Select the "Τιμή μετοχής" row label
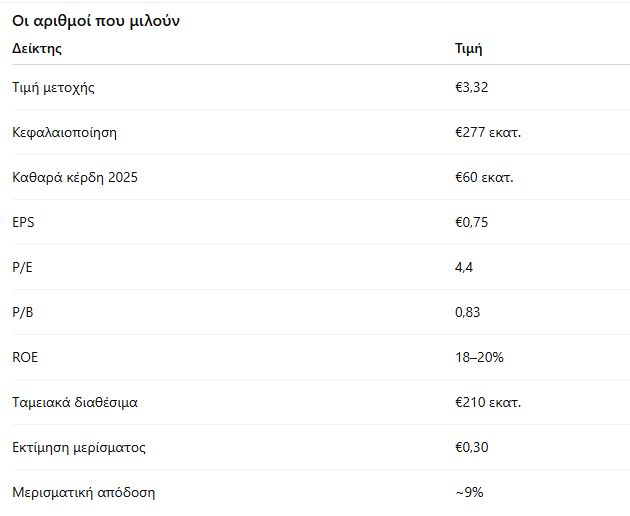The width and height of the screenshot is (630, 516). pyautogui.click(x=53, y=87)
